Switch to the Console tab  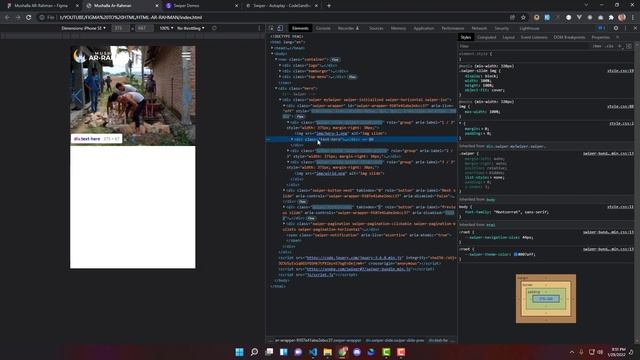click(323, 28)
